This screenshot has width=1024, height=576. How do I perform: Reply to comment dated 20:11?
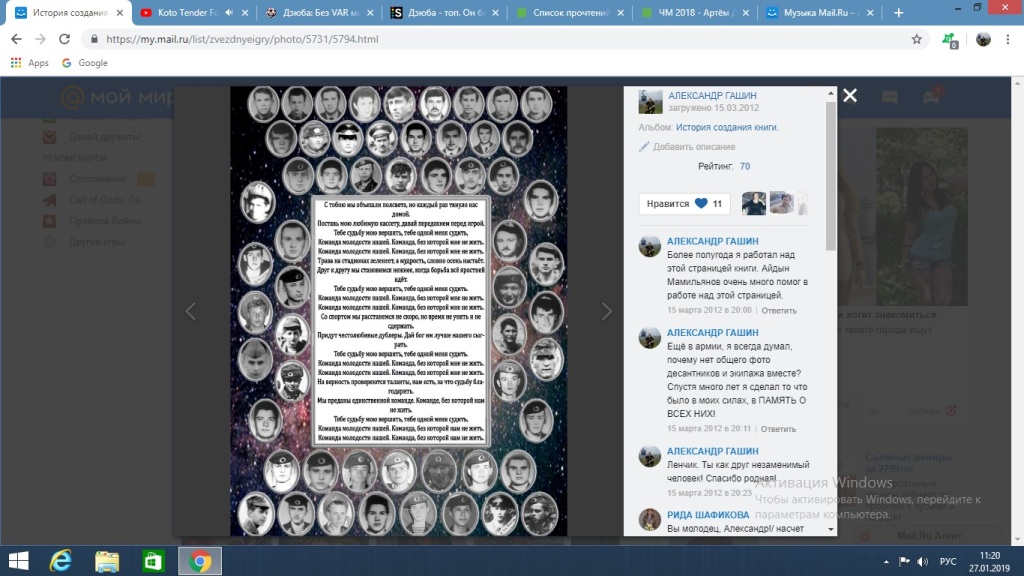tap(778, 429)
